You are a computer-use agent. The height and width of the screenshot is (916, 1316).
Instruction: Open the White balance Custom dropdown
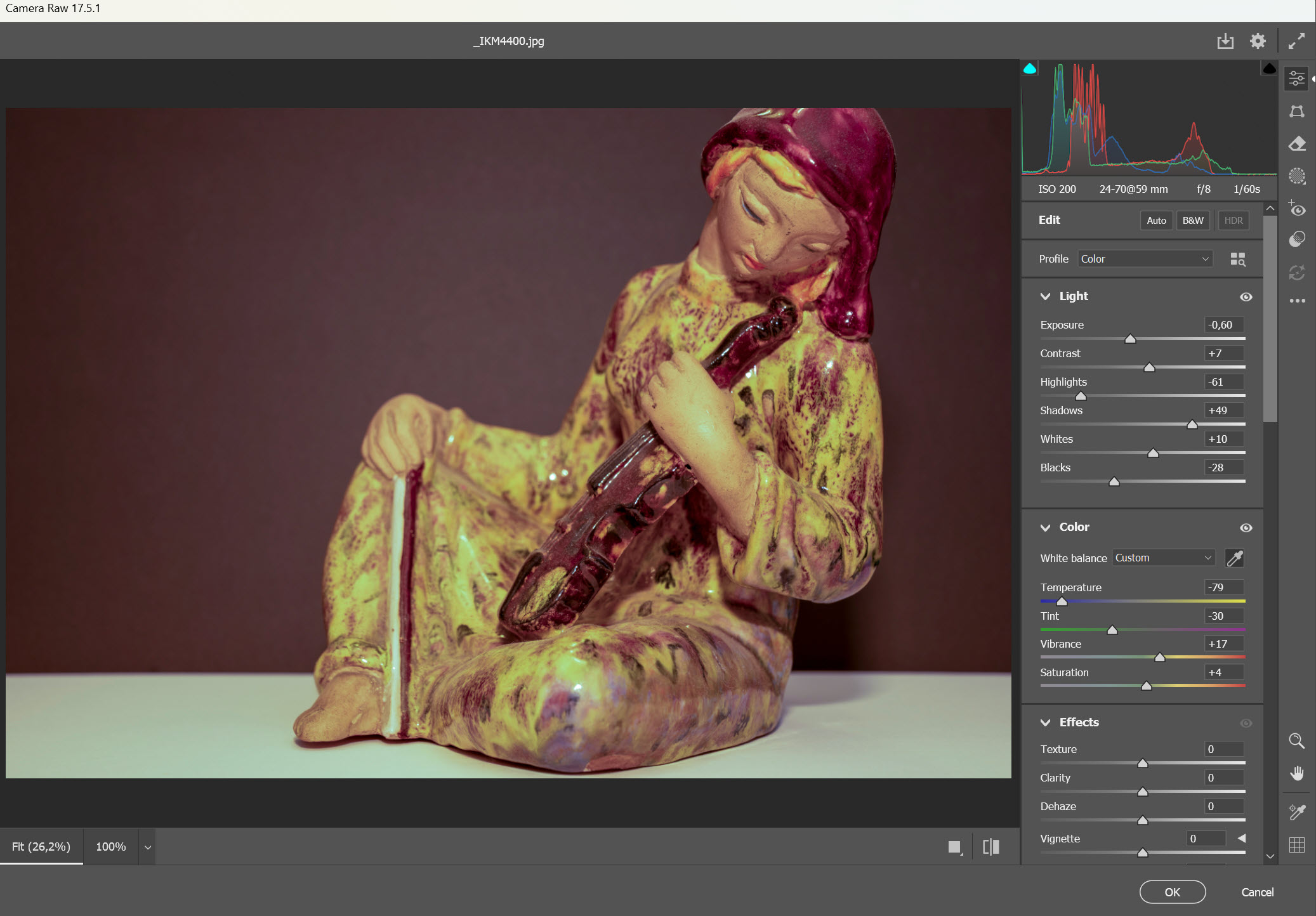point(1163,558)
